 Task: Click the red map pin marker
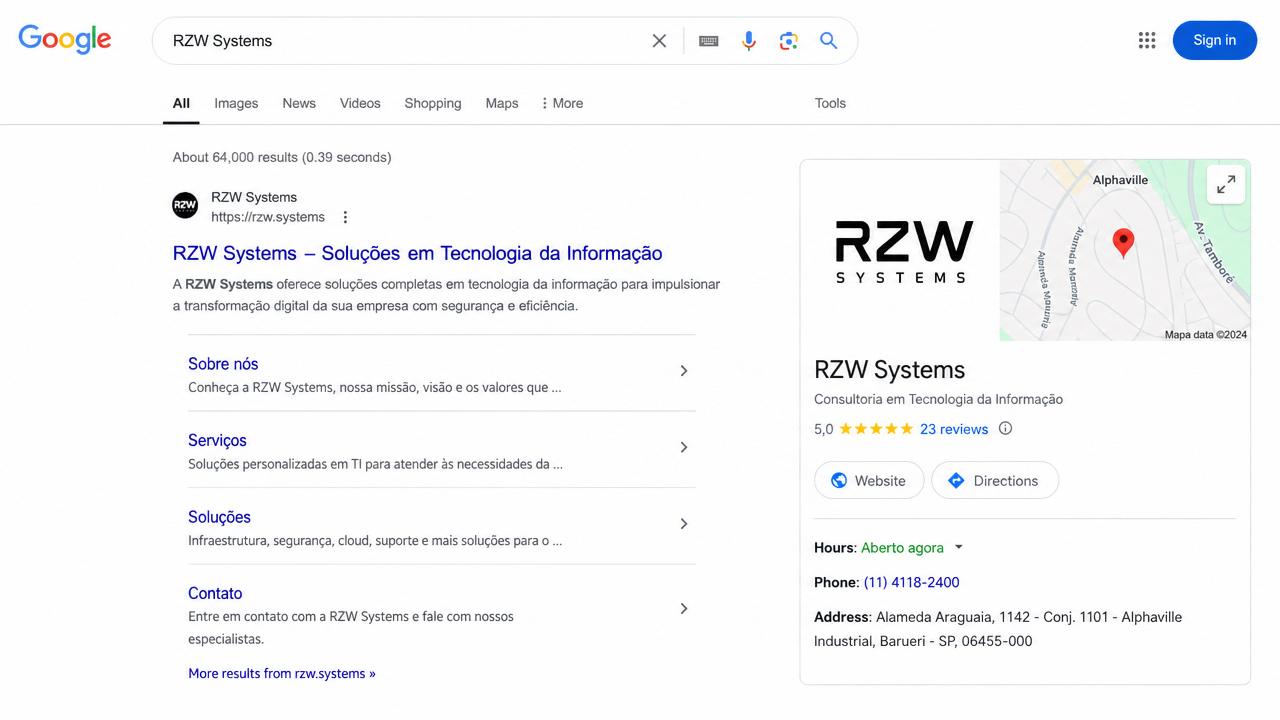point(1123,243)
